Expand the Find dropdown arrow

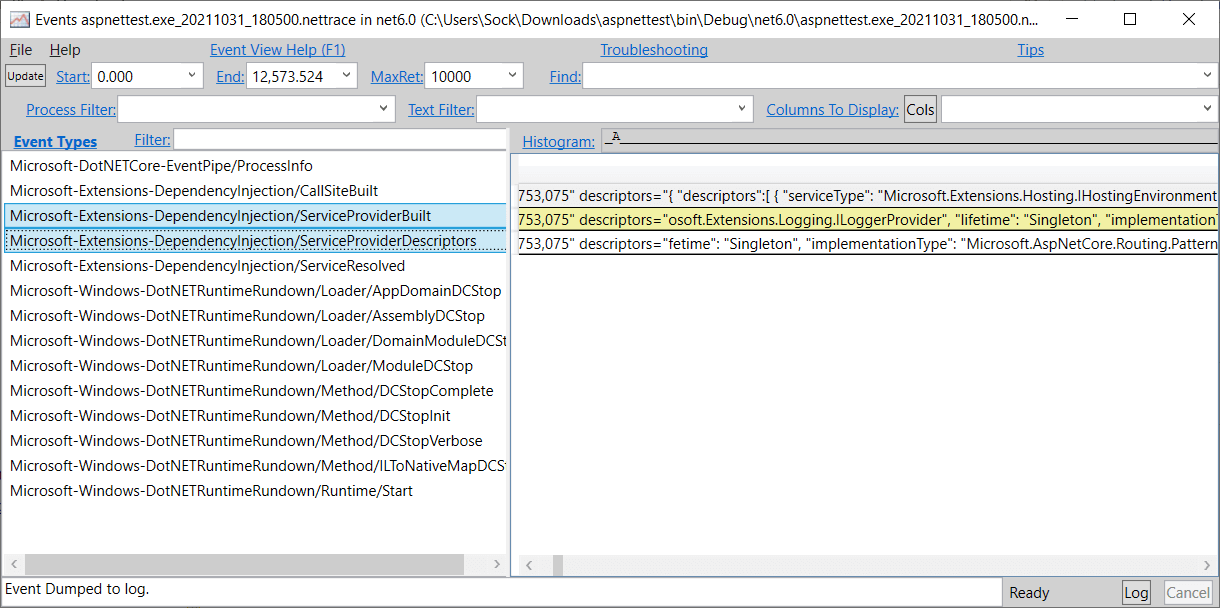tap(1207, 76)
